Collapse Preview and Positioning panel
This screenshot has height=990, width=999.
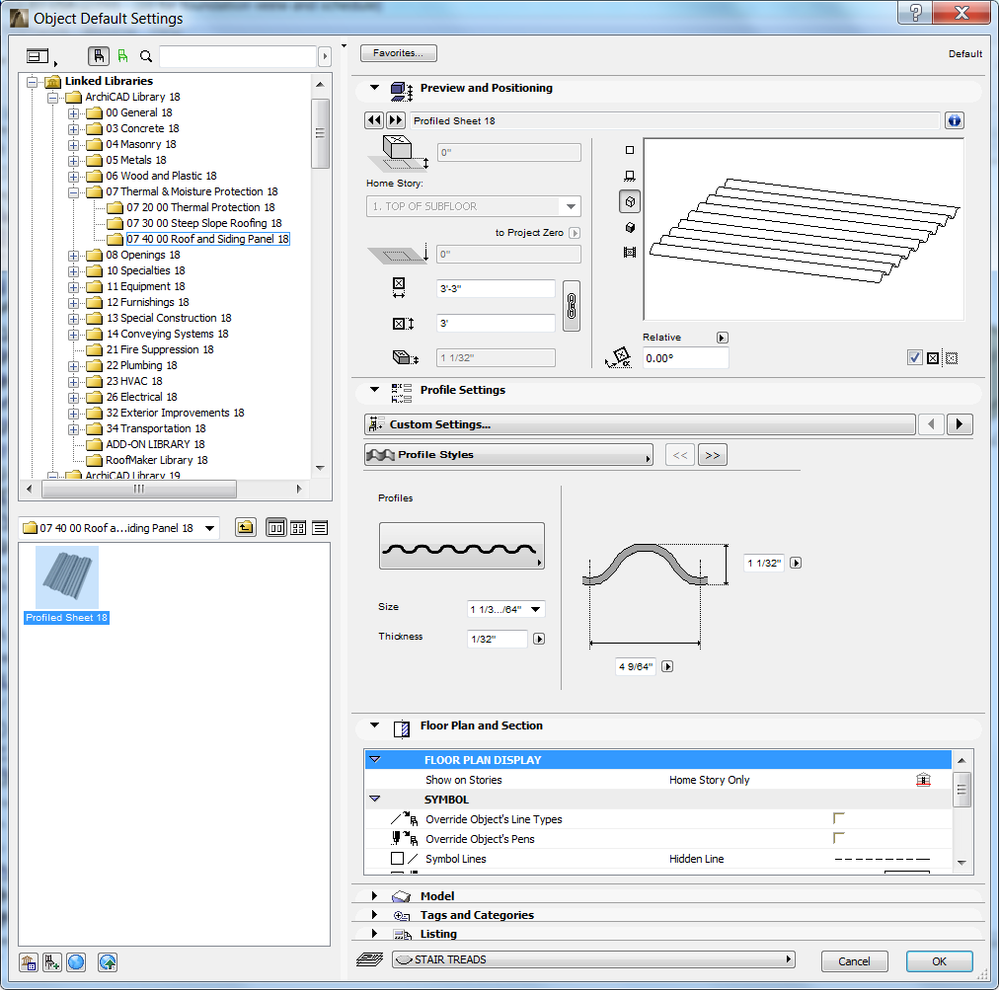375,88
